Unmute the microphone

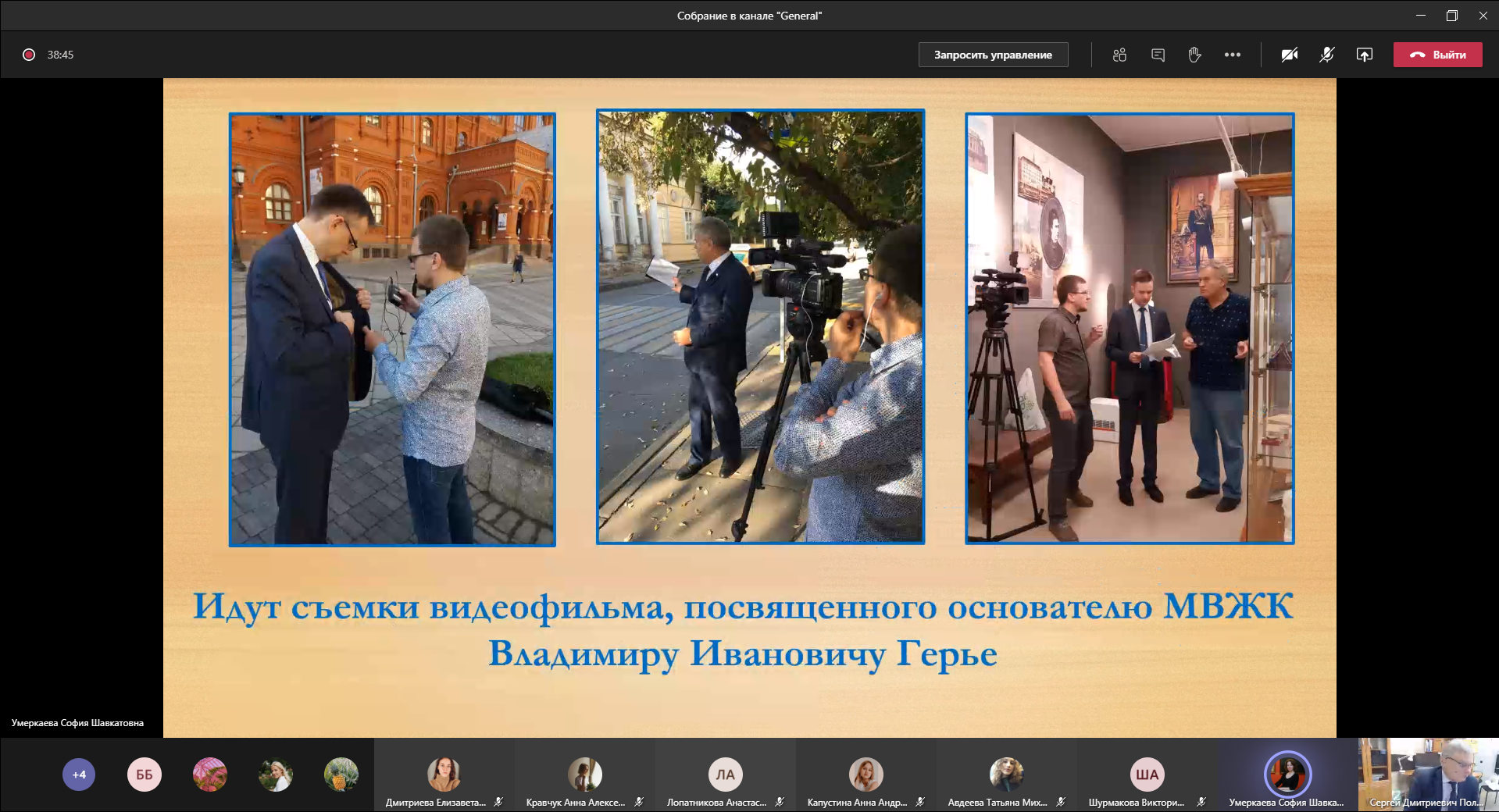1326,55
